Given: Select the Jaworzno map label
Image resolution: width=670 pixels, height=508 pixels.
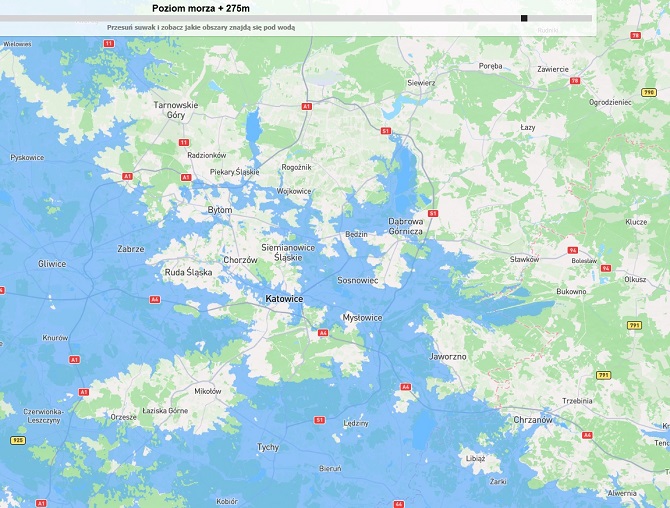Looking at the screenshot, I should [x=446, y=354].
